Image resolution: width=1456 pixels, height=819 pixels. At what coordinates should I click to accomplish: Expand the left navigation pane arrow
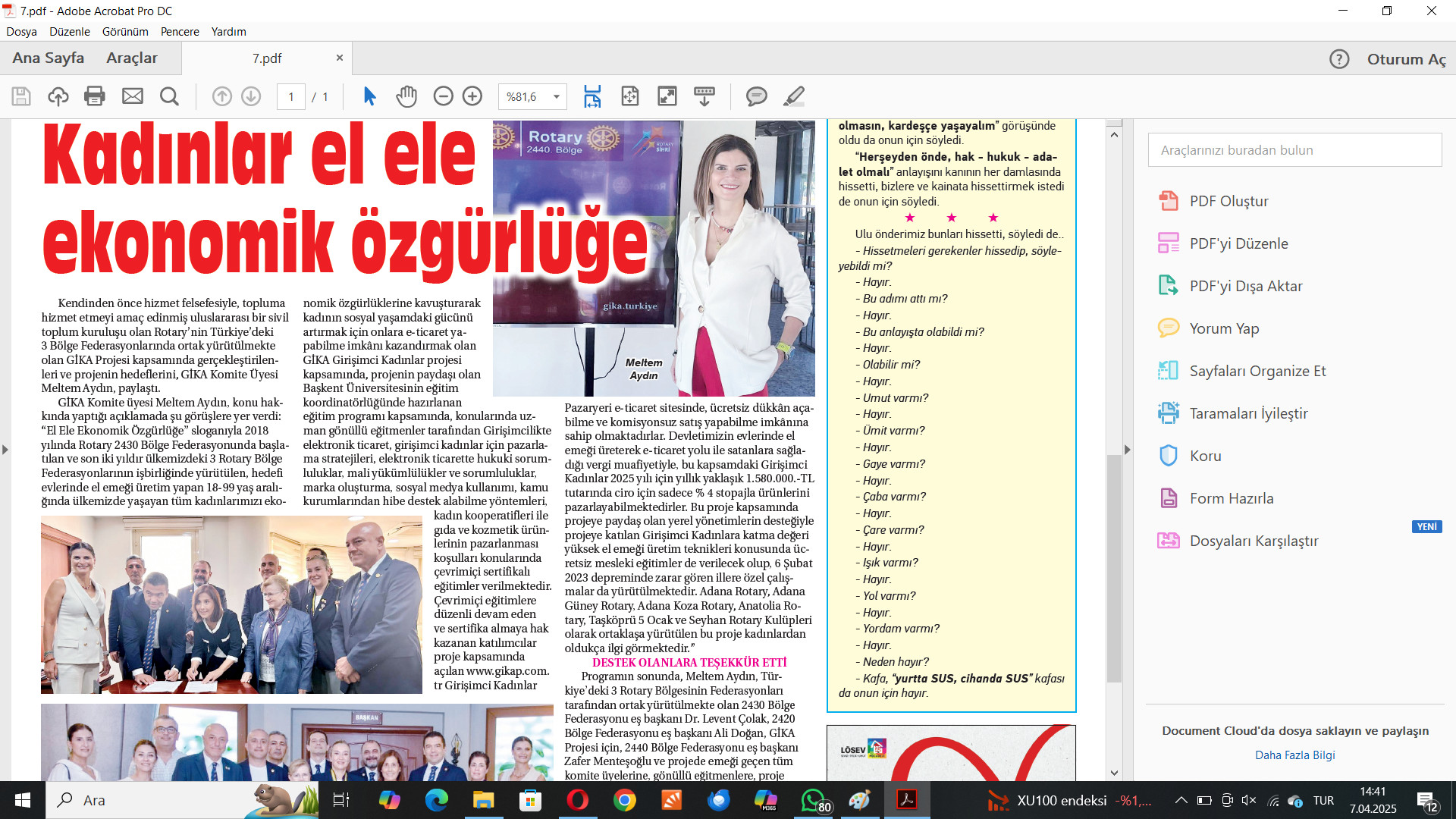pyautogui.click(x=5, y=450)
